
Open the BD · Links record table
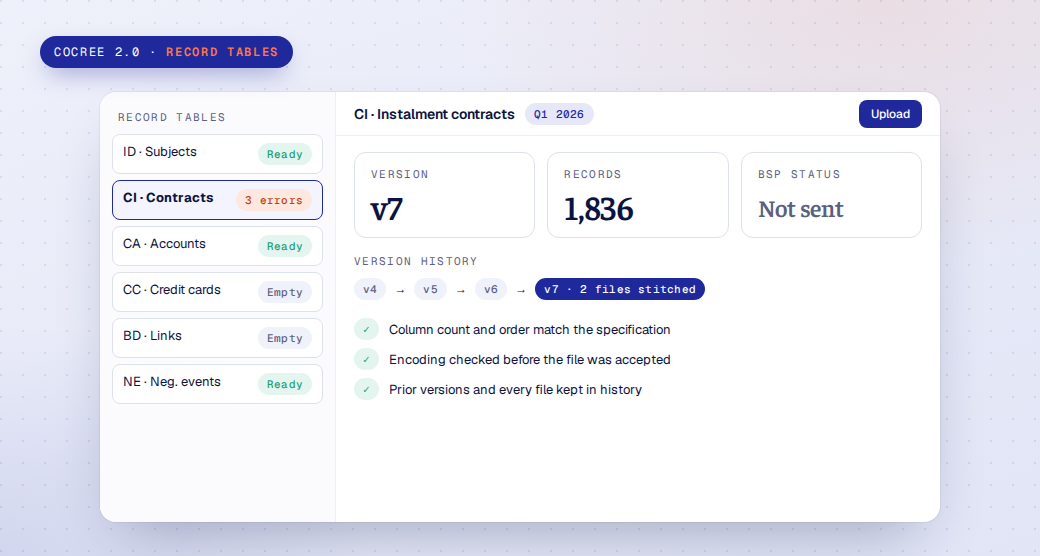pyautogui.click(x=218, y=338)
